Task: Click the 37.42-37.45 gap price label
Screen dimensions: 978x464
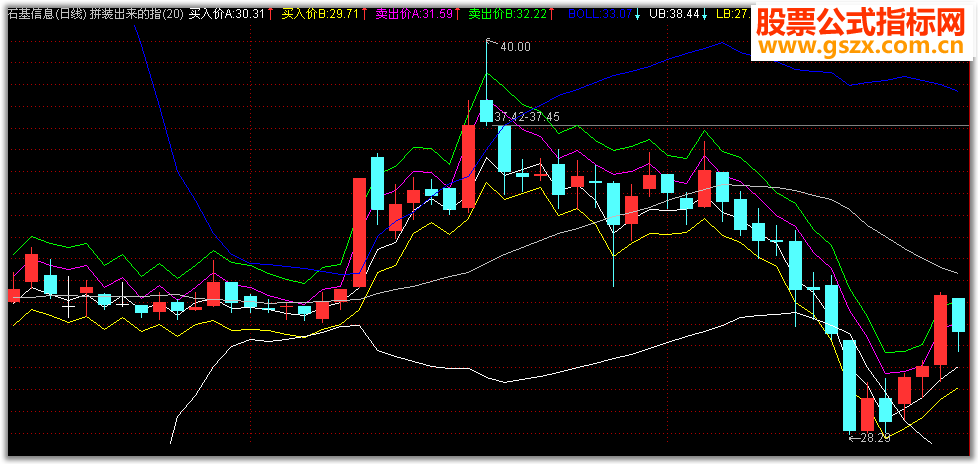Action: (527, 117)
